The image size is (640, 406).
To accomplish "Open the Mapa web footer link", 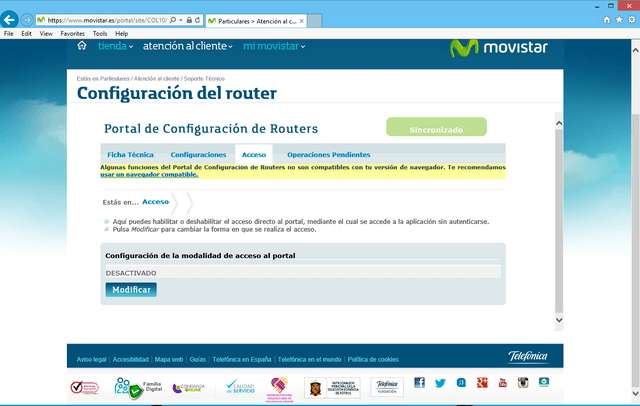I will [169, 359].
